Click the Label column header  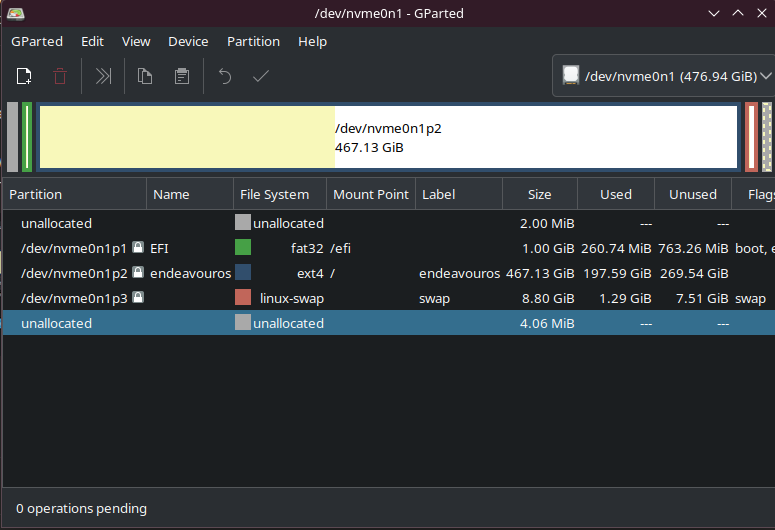pyautogui.click(x=459, y=194)
